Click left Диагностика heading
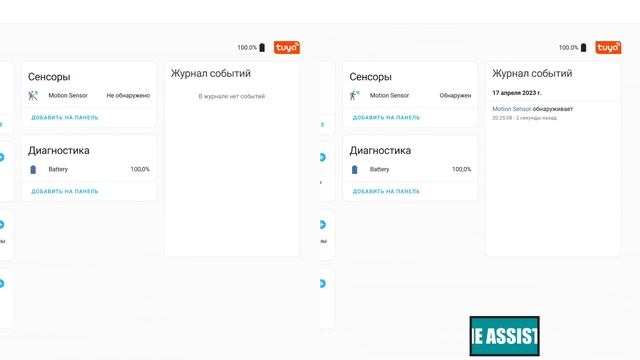 [59, 151]
